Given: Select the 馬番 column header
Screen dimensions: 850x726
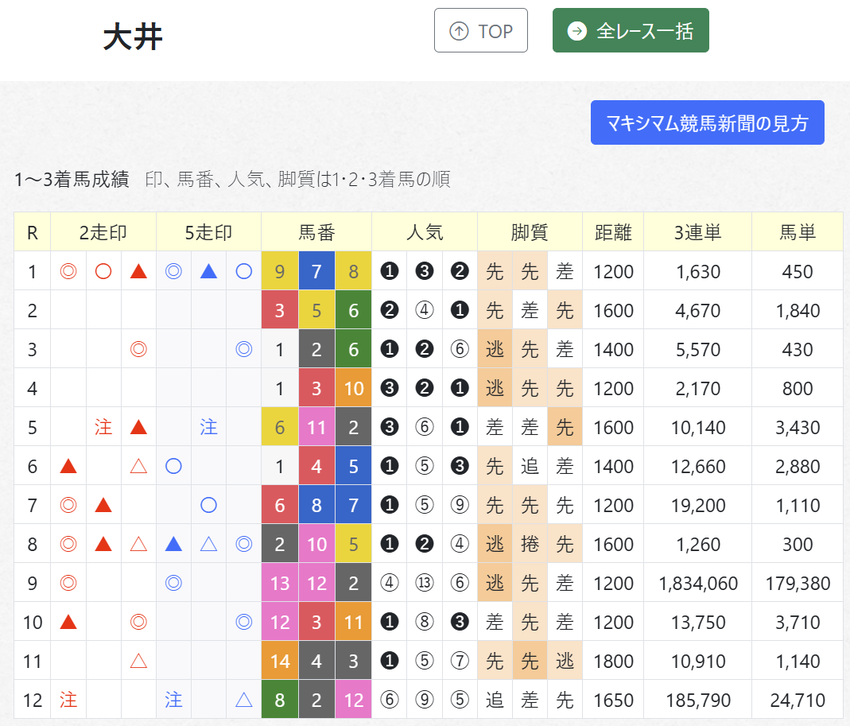Looking at the screenshot, I should click(317, 233).
